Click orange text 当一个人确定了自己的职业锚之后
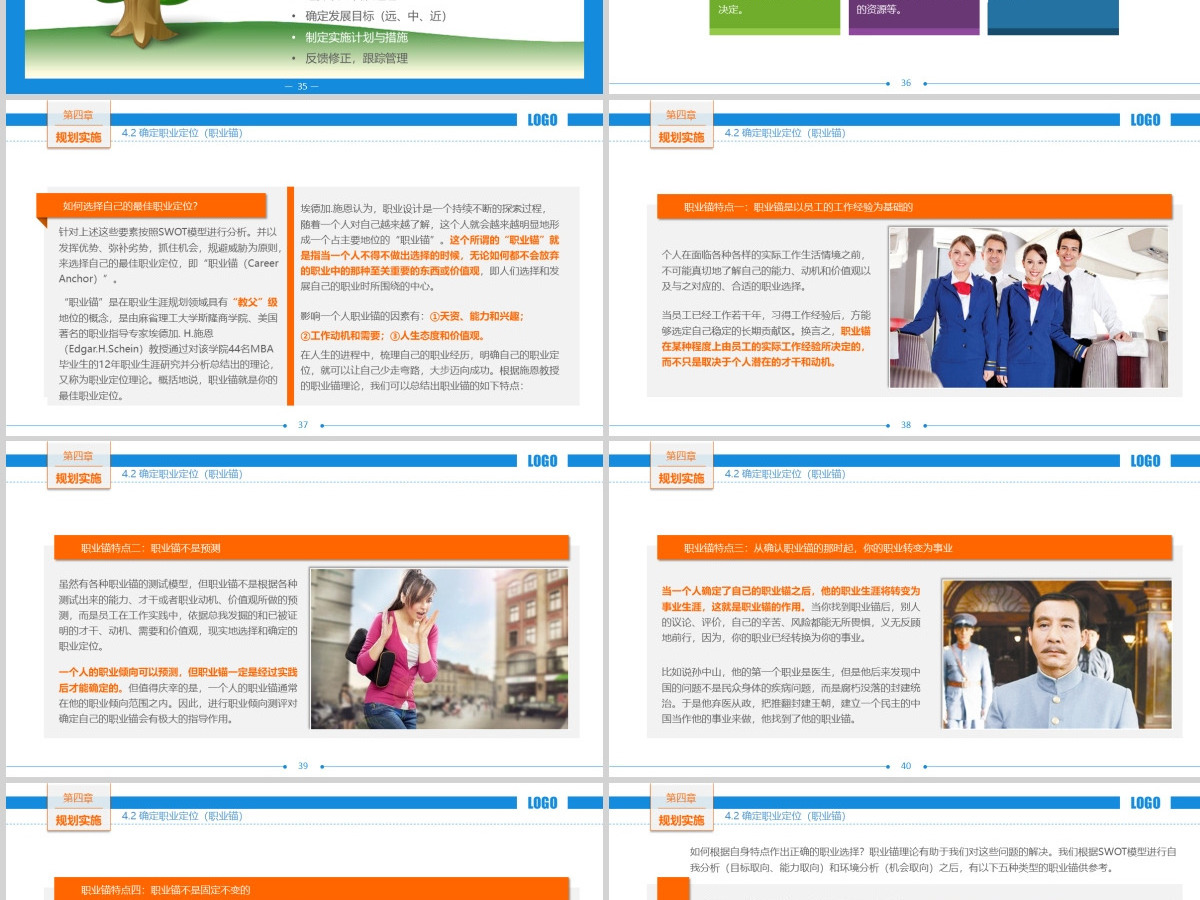The height and width of the screenshot is (900, 1200). pyautogui.click(x=790, y=599)
